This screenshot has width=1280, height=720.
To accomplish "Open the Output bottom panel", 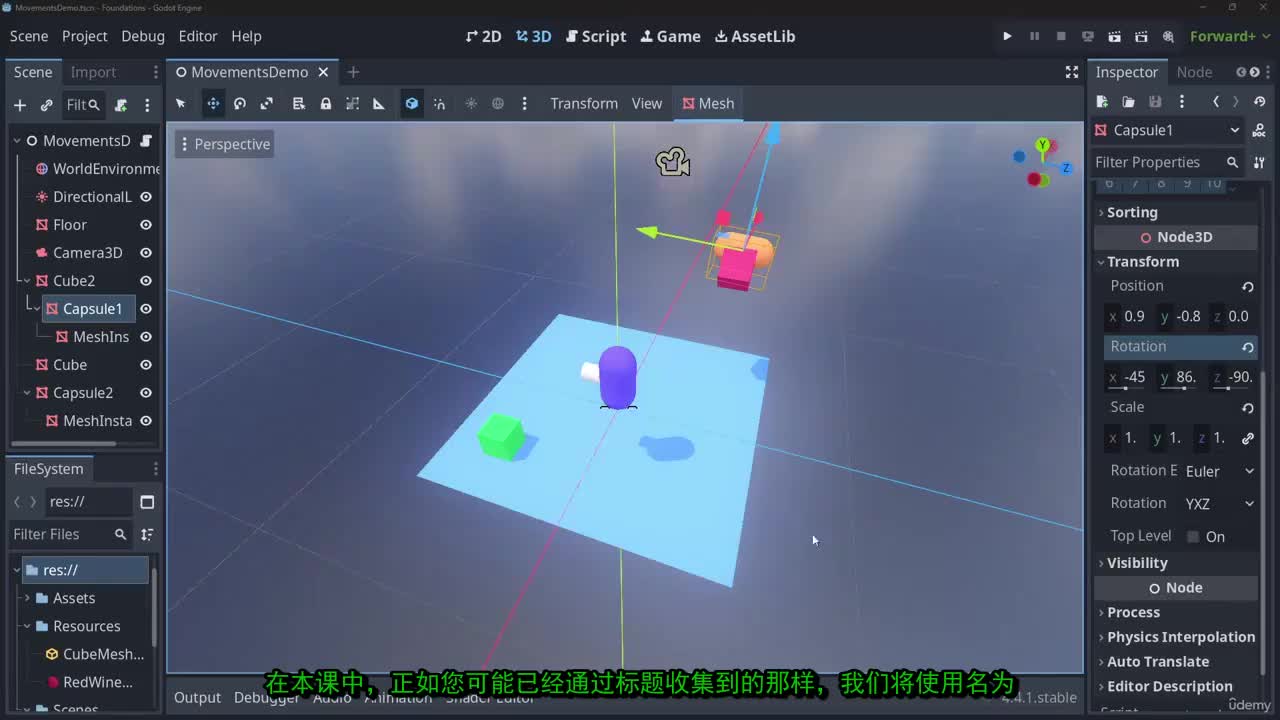I will [197, 697].
